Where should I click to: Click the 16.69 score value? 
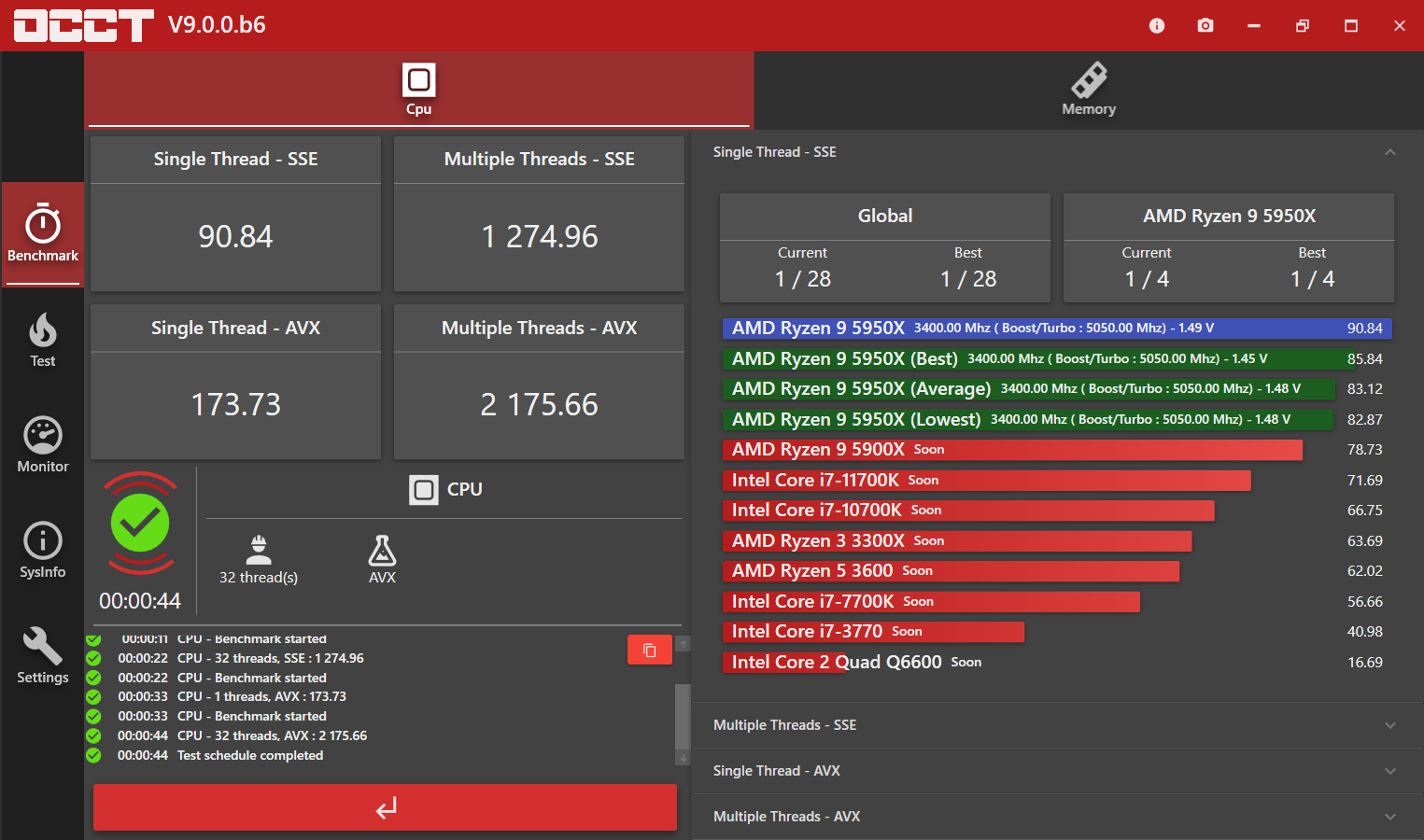coord(1364,663)
